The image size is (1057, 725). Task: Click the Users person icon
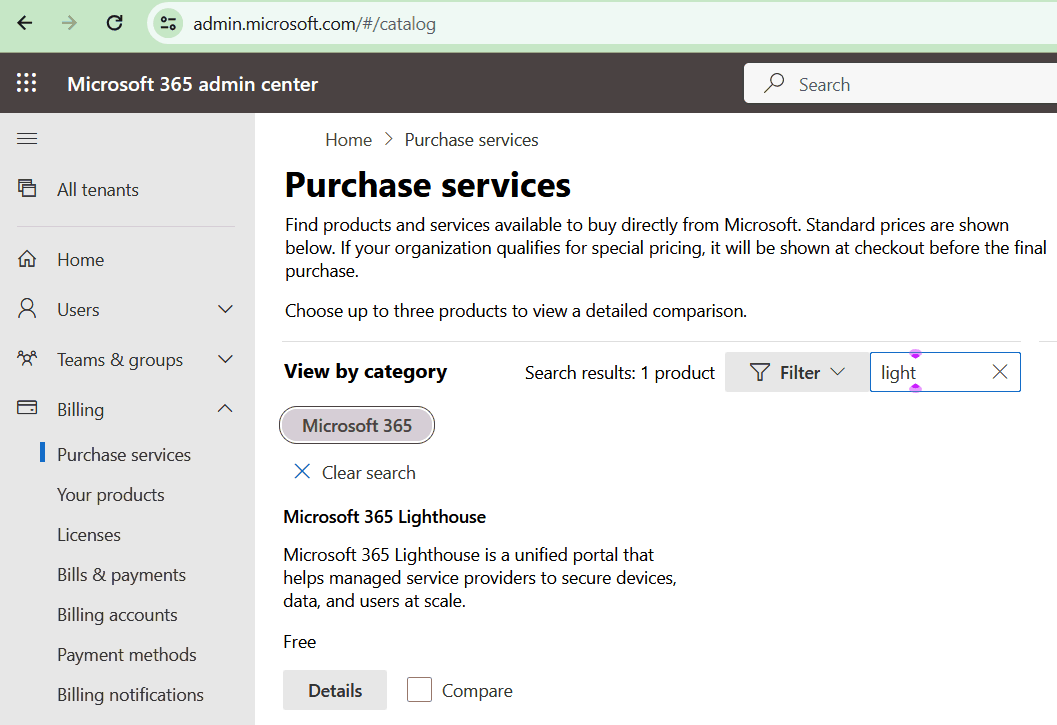coord(27,309)
